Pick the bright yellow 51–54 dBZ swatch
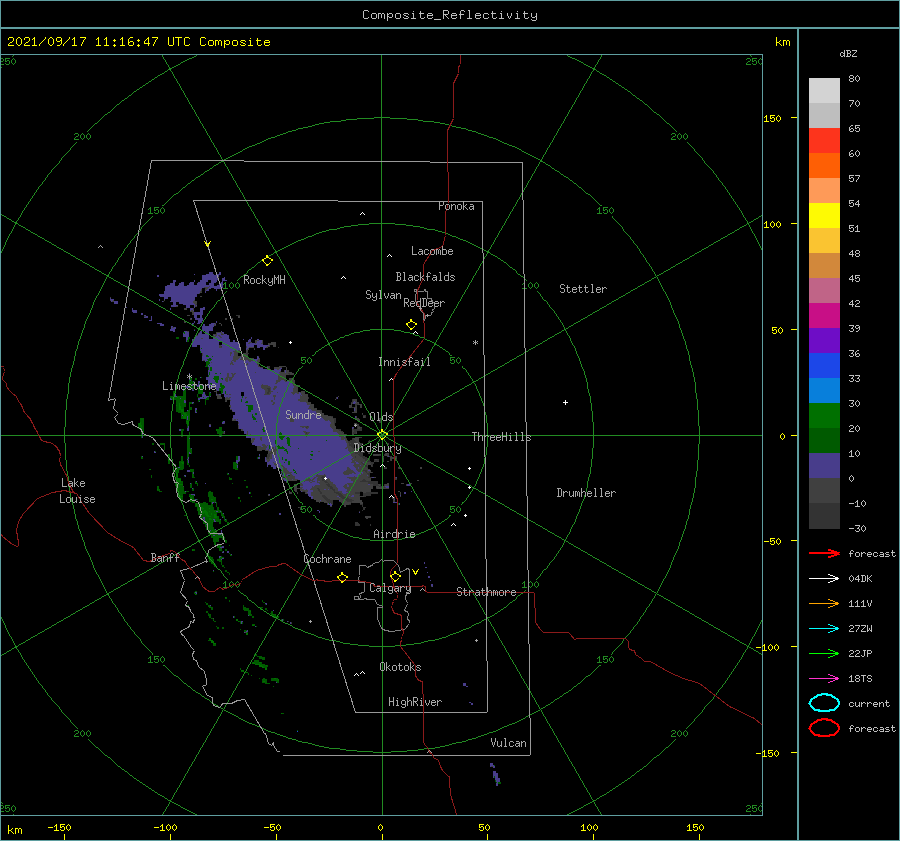Screen dimensions: 900x841 pyautogui.click(x=824, y=216)
